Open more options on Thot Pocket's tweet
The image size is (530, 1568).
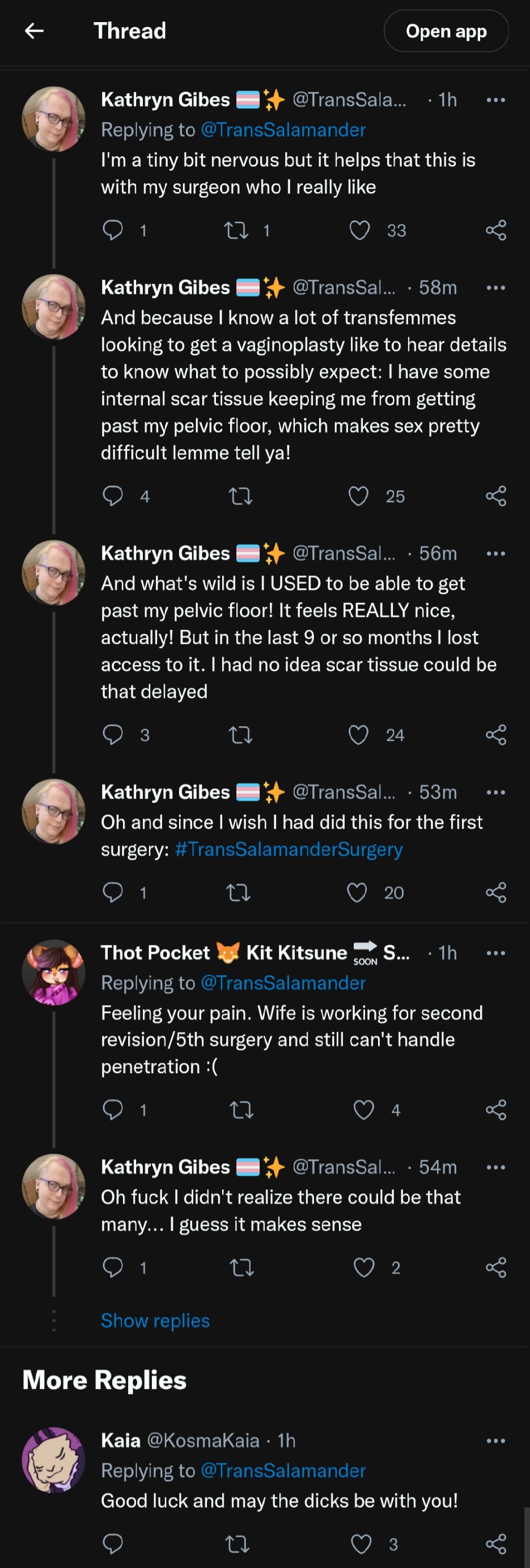coord(496,952)
